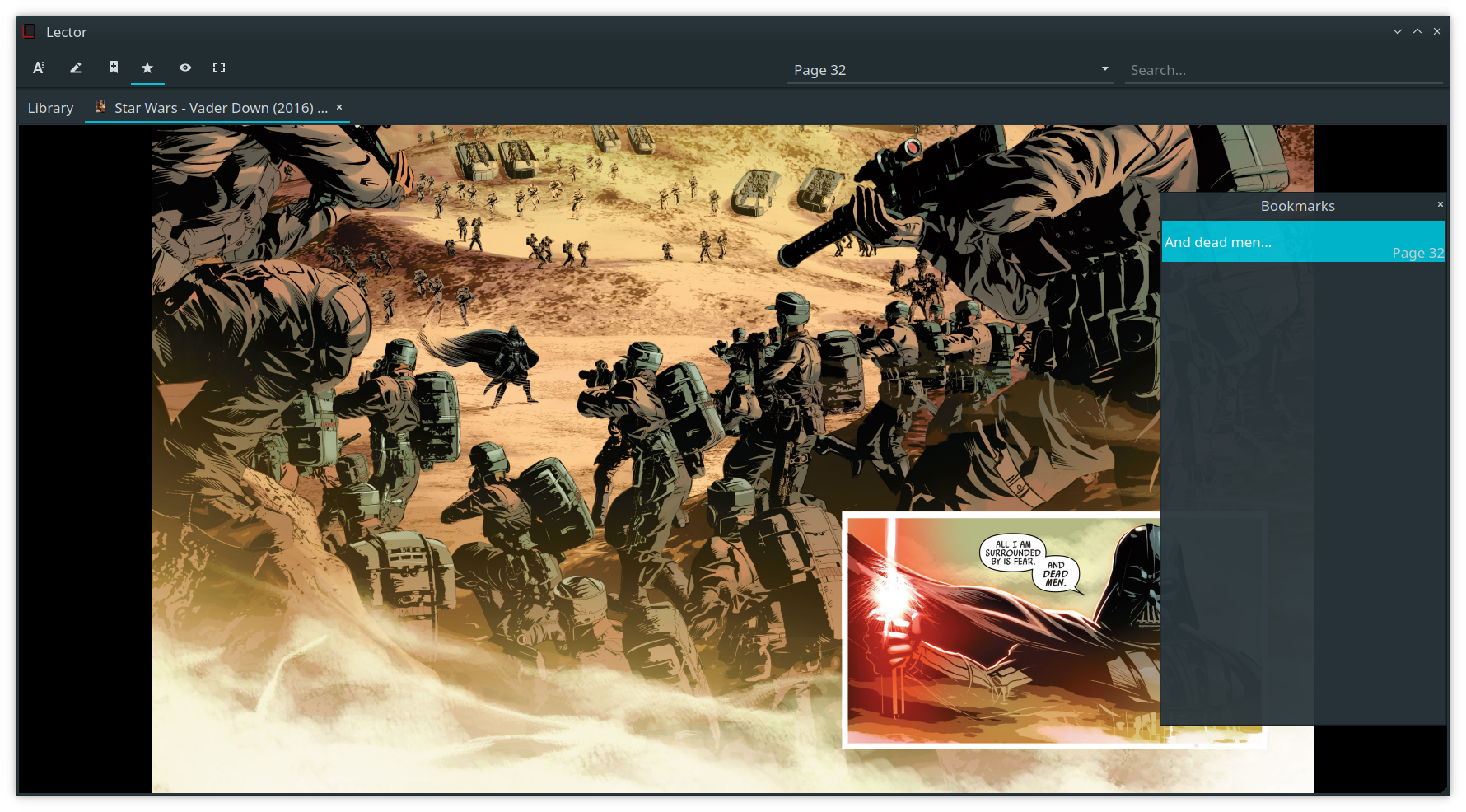Close the Bookmarks panel
The height and width of the screenshot is (812, 1466).
coord(1440,204)
